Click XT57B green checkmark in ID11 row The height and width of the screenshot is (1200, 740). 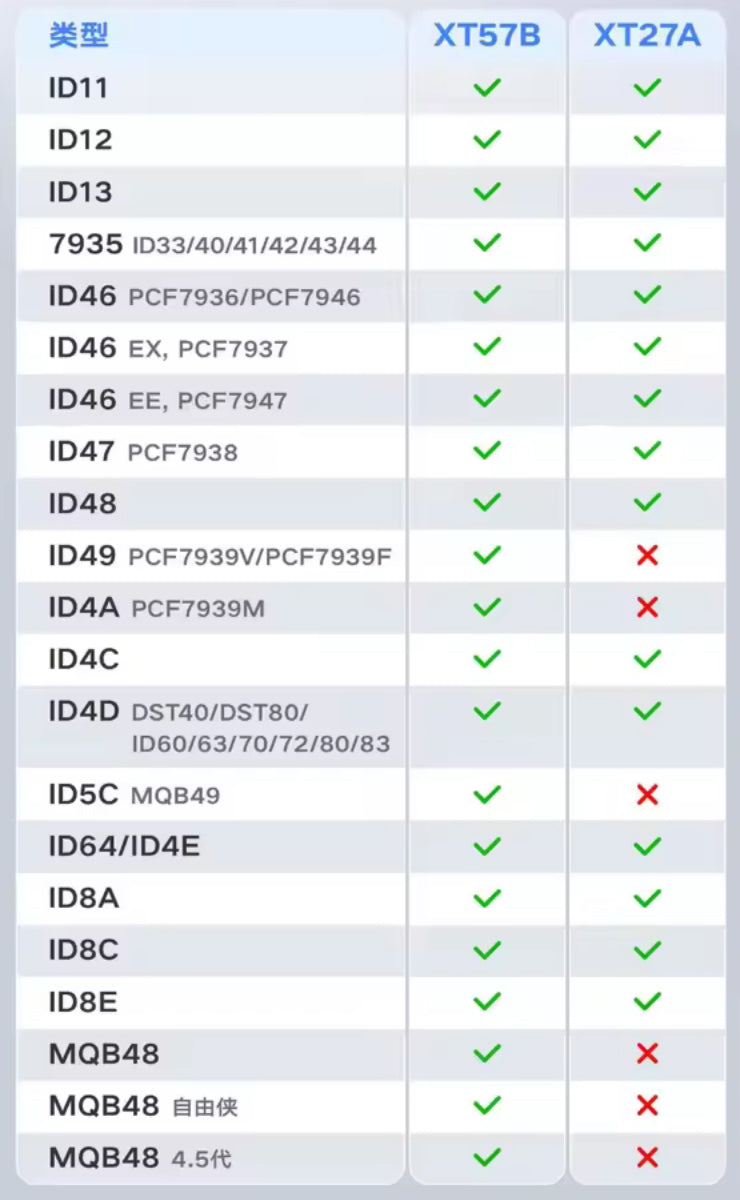tap(487, 88)
